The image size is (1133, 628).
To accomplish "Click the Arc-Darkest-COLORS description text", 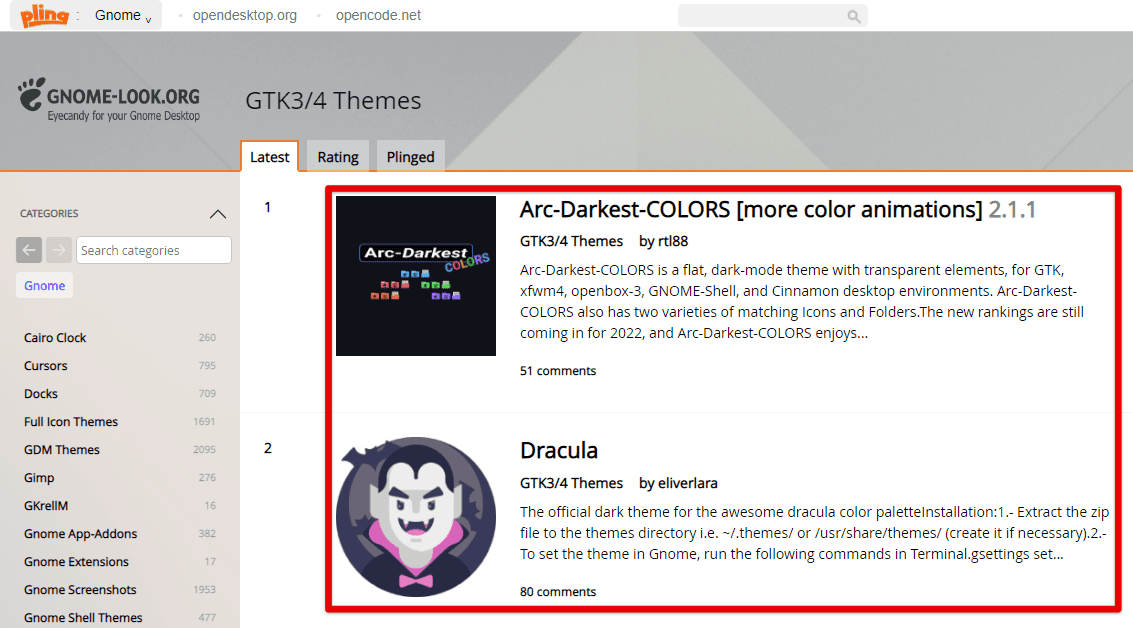I will click(x=802, y=301).
